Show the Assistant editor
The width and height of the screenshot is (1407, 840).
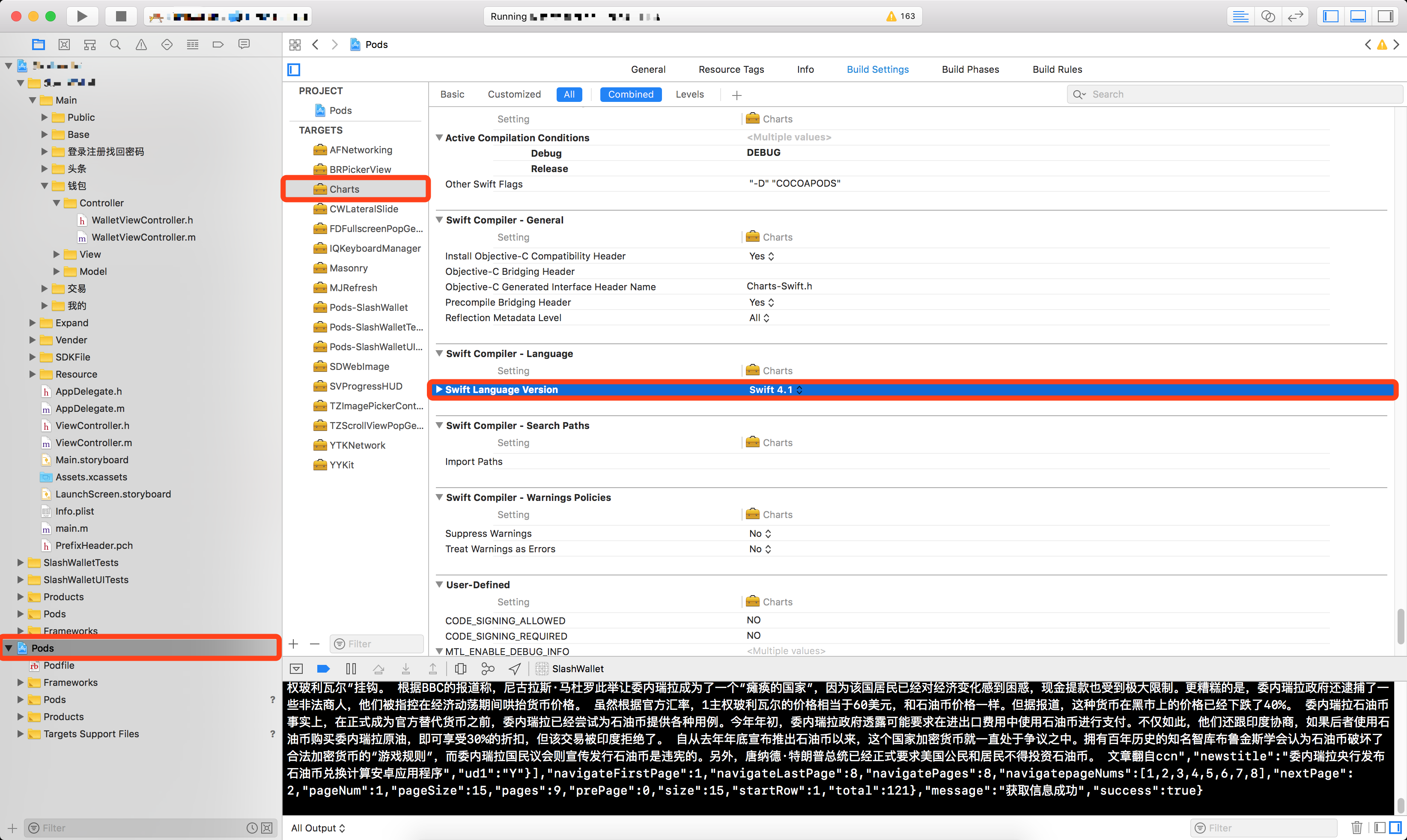pyautogui.click(x=1268, y=16)
